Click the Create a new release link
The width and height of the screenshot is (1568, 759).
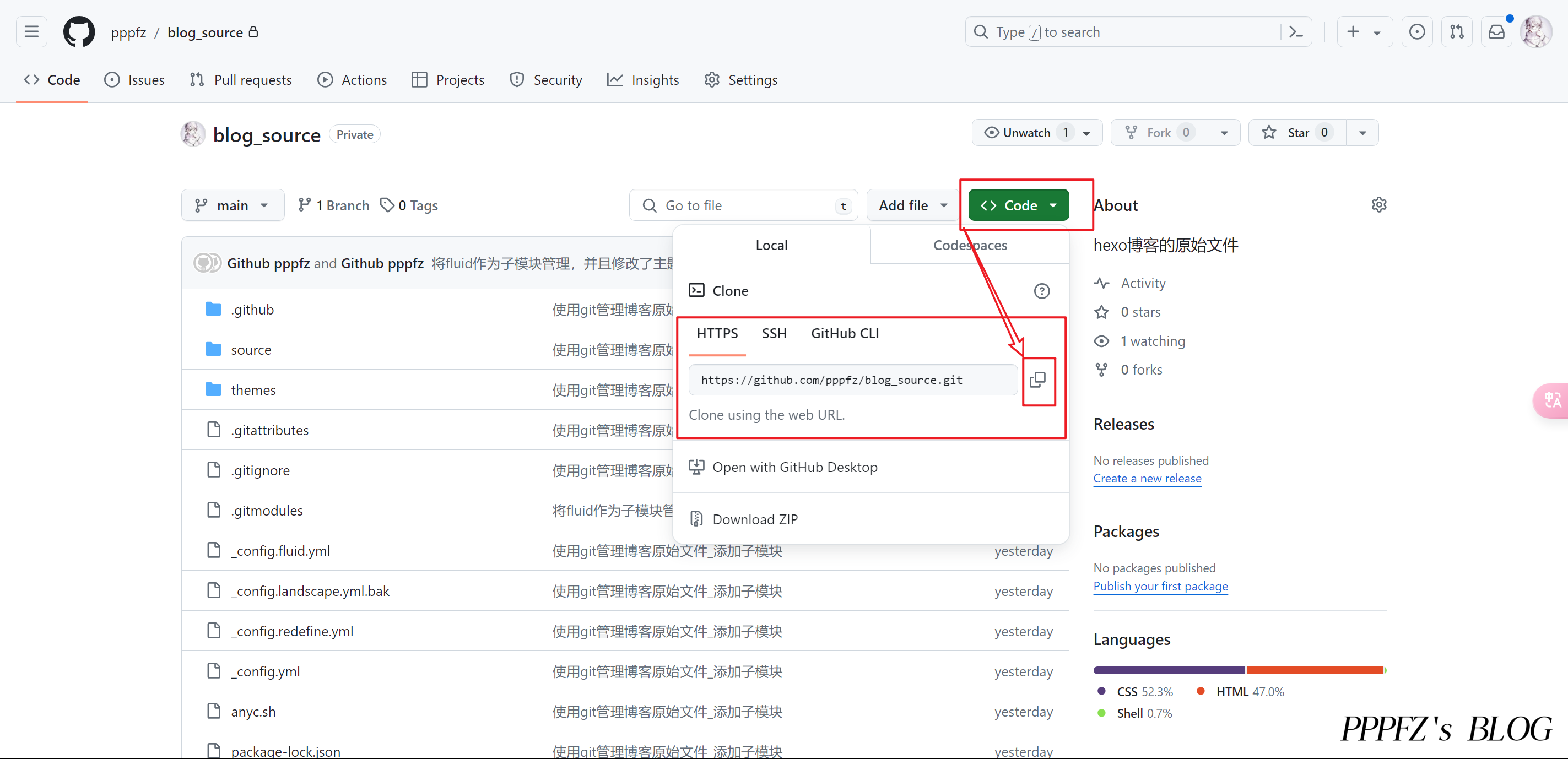1147,479
